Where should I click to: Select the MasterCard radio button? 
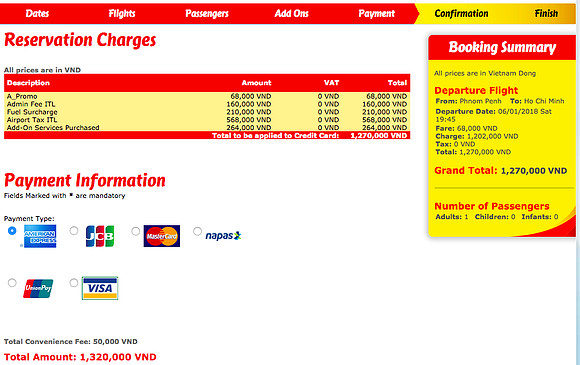pyautogui.click(x=136, y=231)
